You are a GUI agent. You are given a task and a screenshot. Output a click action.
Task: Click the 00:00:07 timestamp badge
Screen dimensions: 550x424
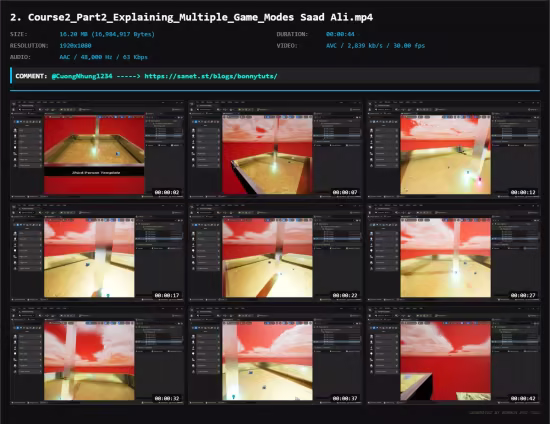(x=345, y=192)
